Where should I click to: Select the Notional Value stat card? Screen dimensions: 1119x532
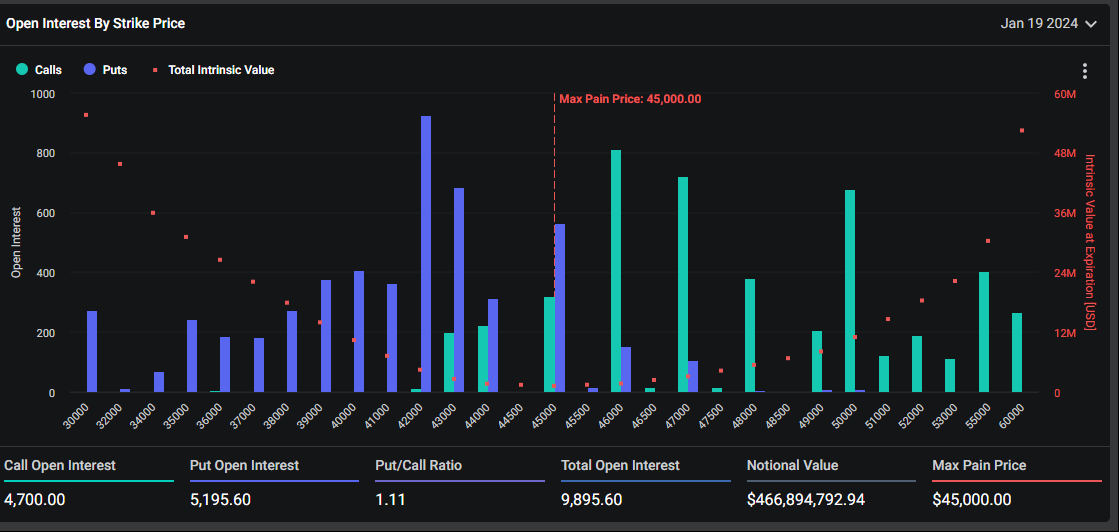pyautogui.click(x=830, y=482)
